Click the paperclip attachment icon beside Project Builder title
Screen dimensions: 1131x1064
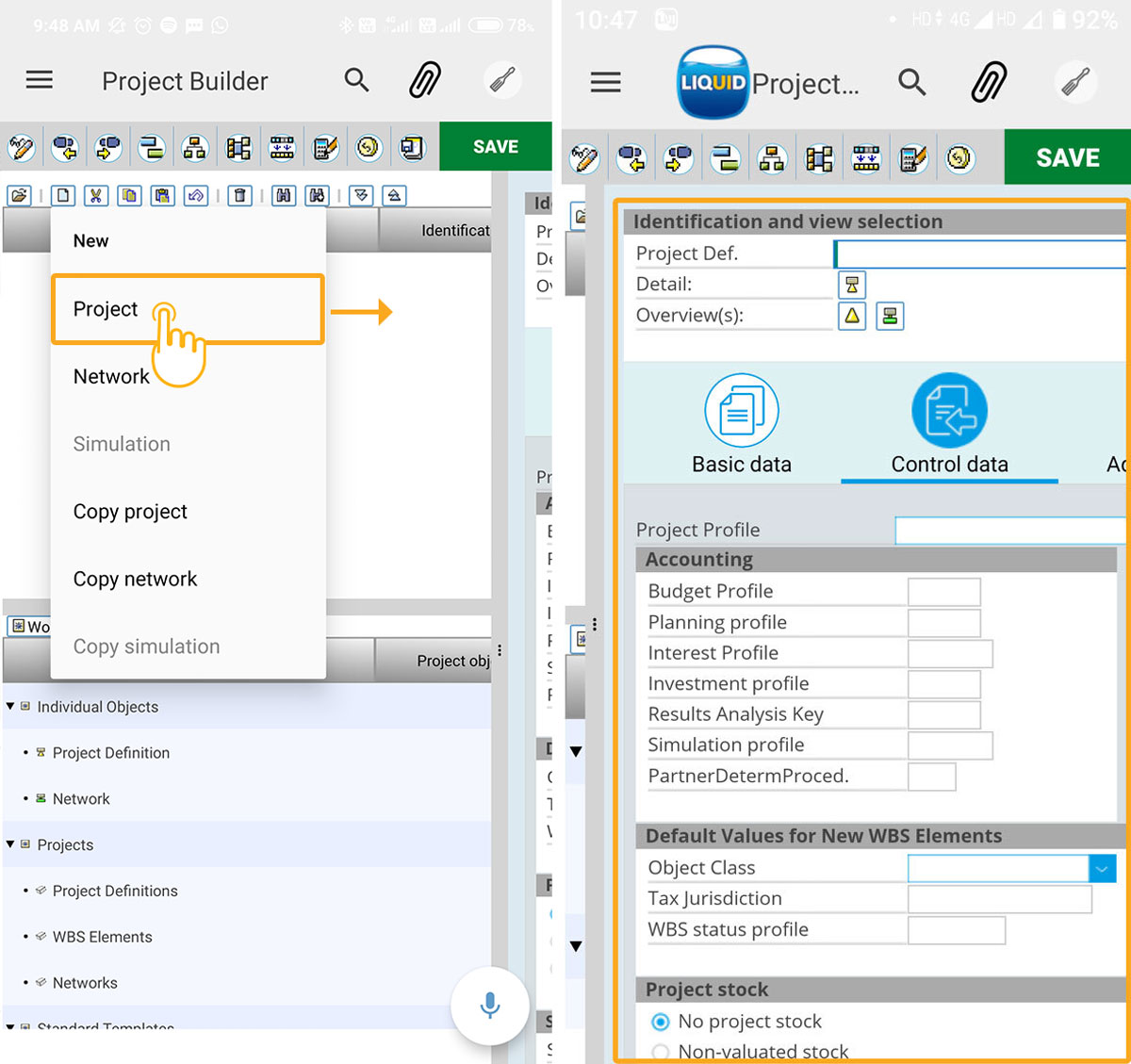pos(425,81)
